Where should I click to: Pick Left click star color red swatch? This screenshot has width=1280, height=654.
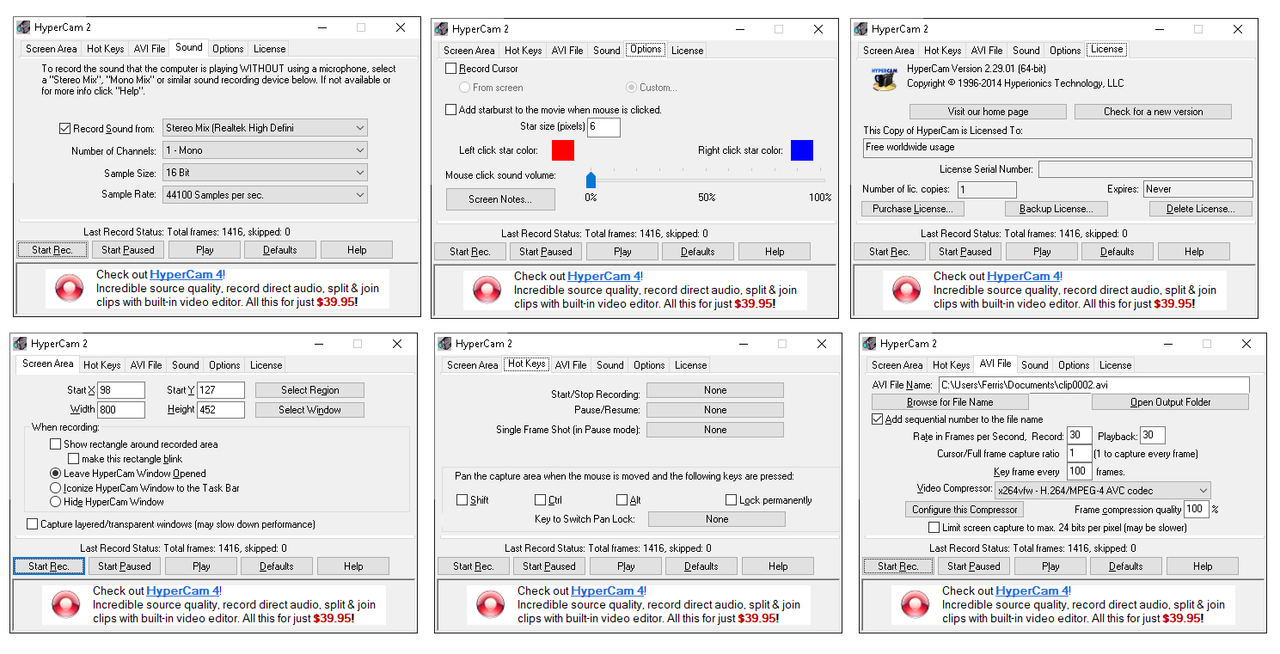(563, 150)
